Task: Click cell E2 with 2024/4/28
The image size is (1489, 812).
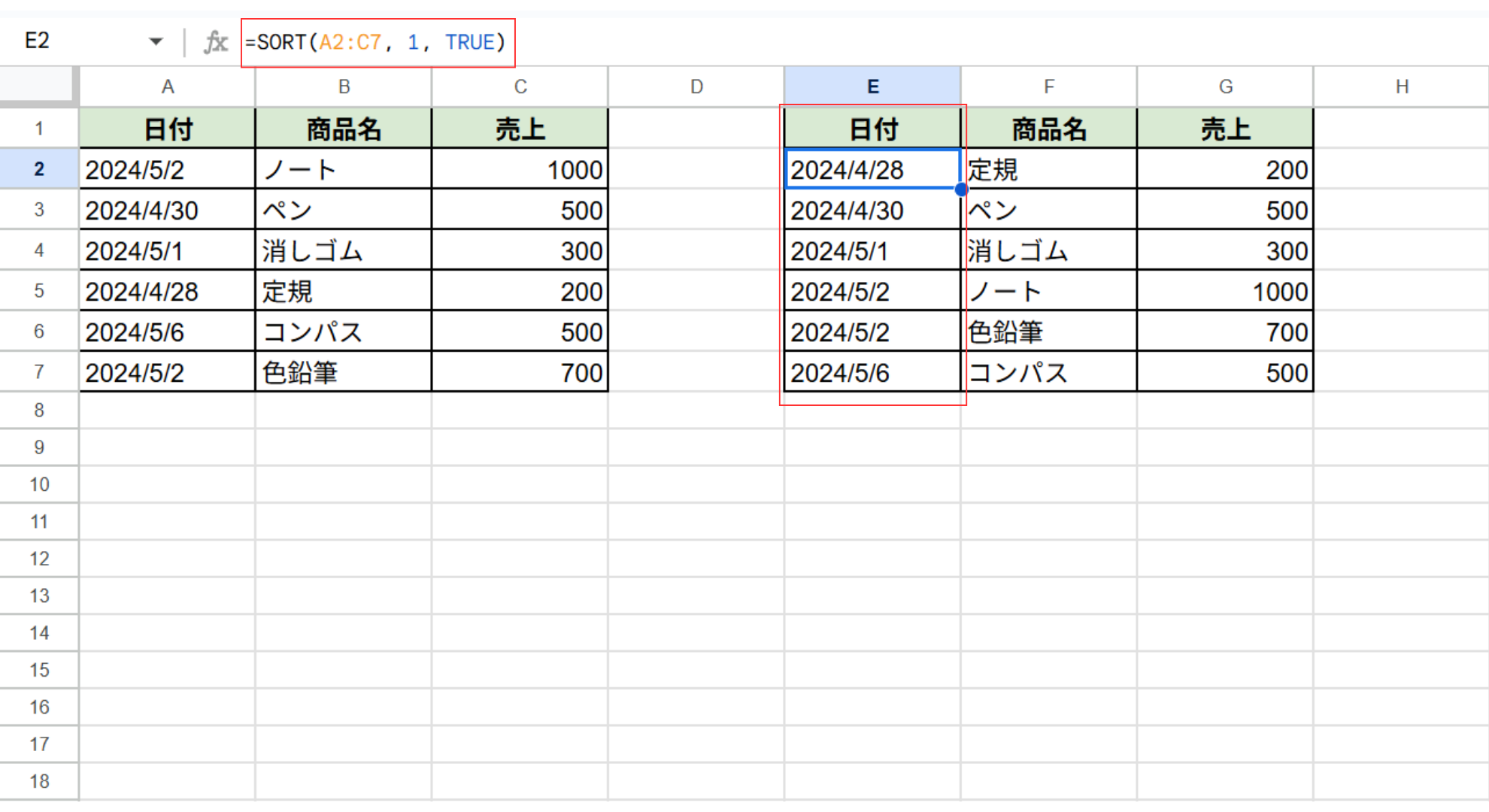Action: 872,169
